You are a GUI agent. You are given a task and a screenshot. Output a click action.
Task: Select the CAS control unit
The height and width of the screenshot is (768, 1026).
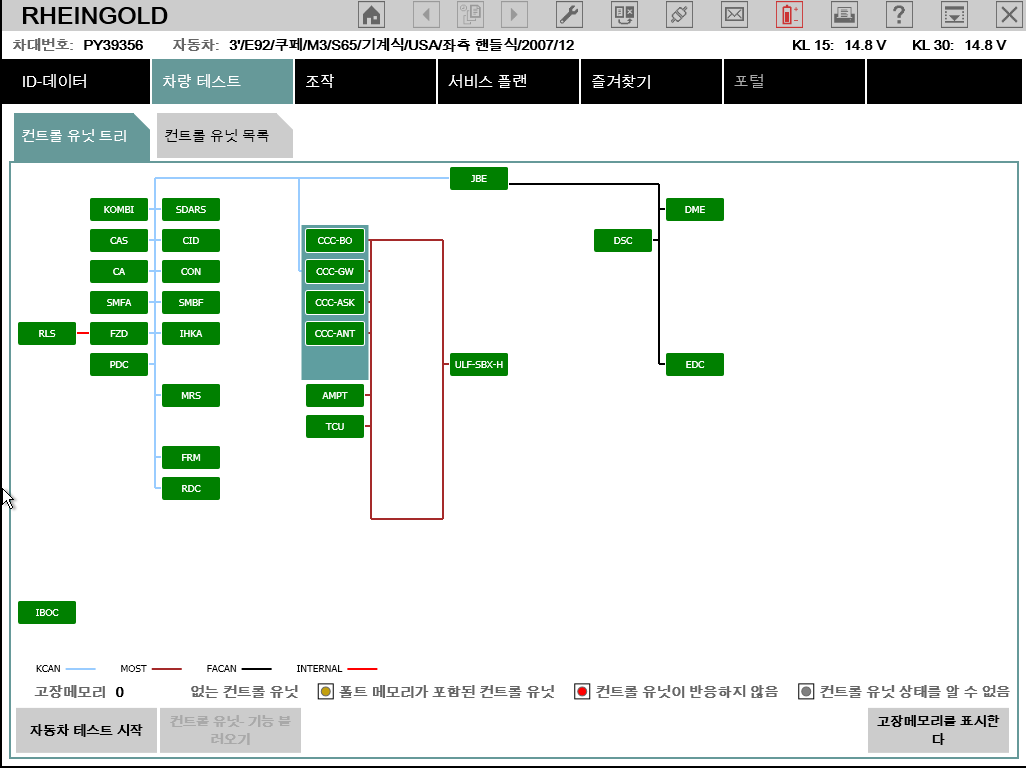click(x=119, y=241)
